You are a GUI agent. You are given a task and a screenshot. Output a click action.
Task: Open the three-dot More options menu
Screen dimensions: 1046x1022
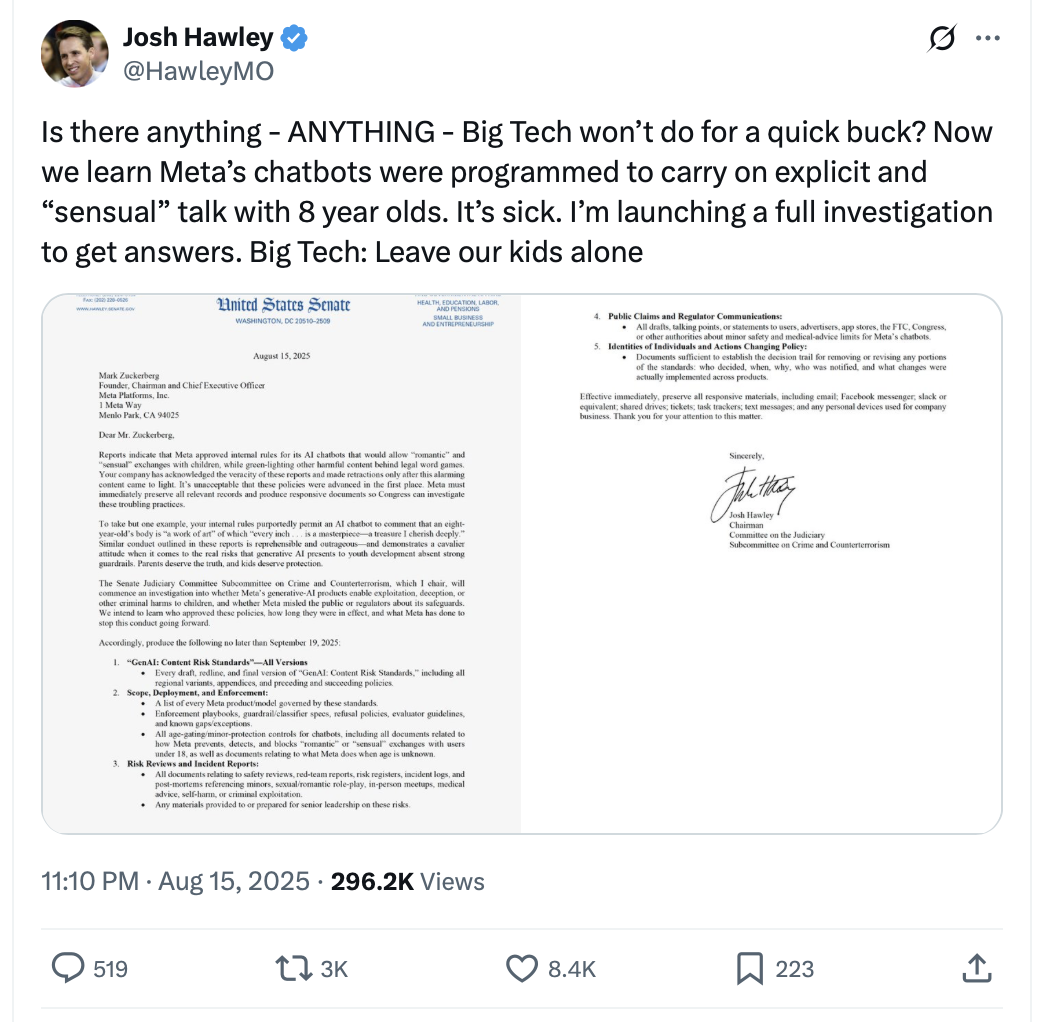point(988,39)
